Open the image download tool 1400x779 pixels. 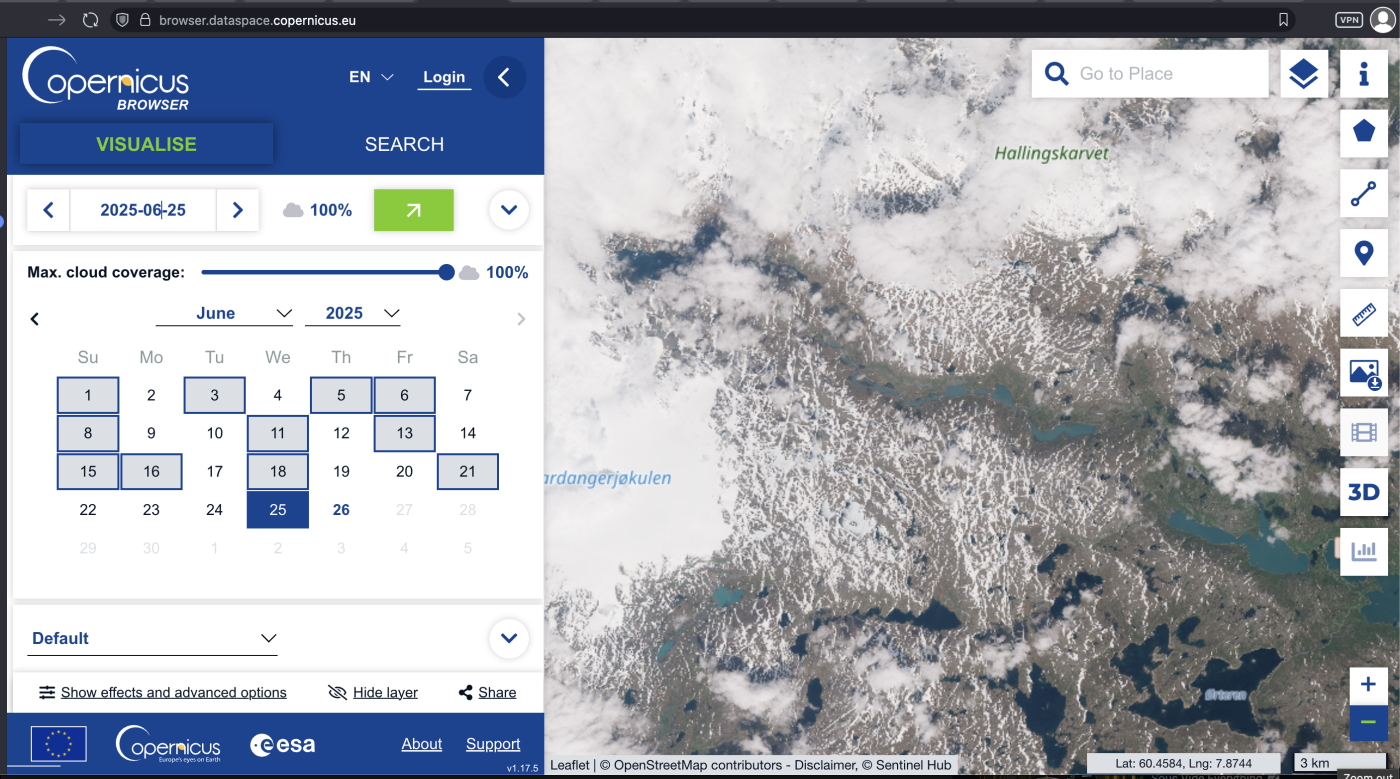point(1363,374)
